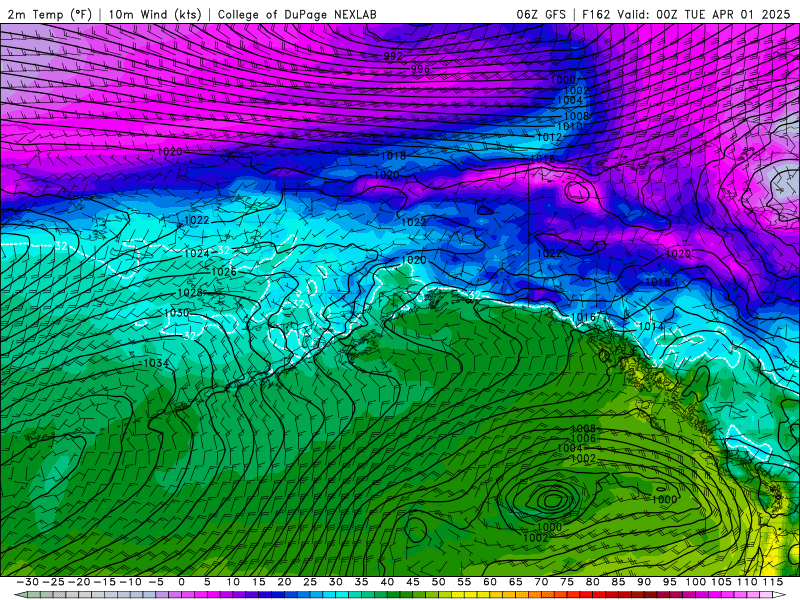Click the -30 value on the temperature scale

[28, 582]
